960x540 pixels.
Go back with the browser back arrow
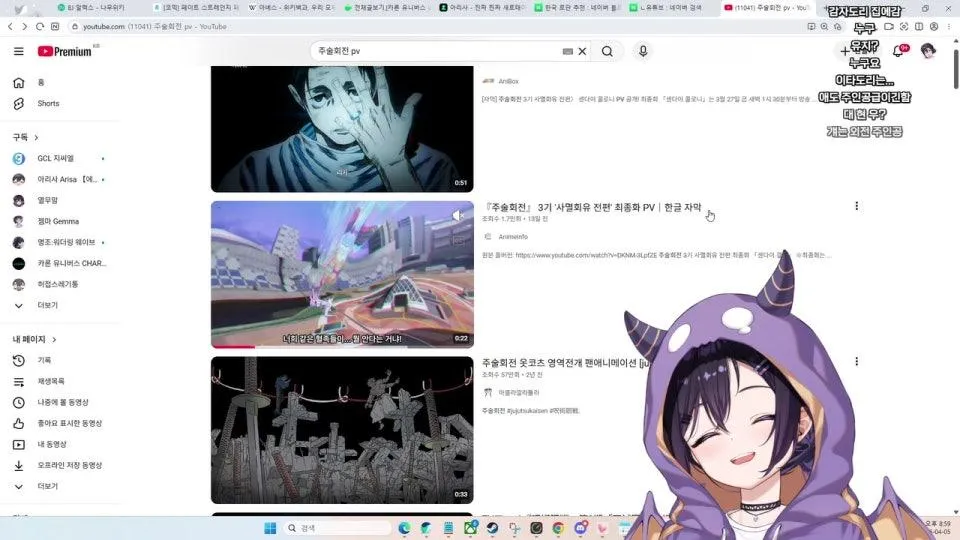(x=10, y=26)
